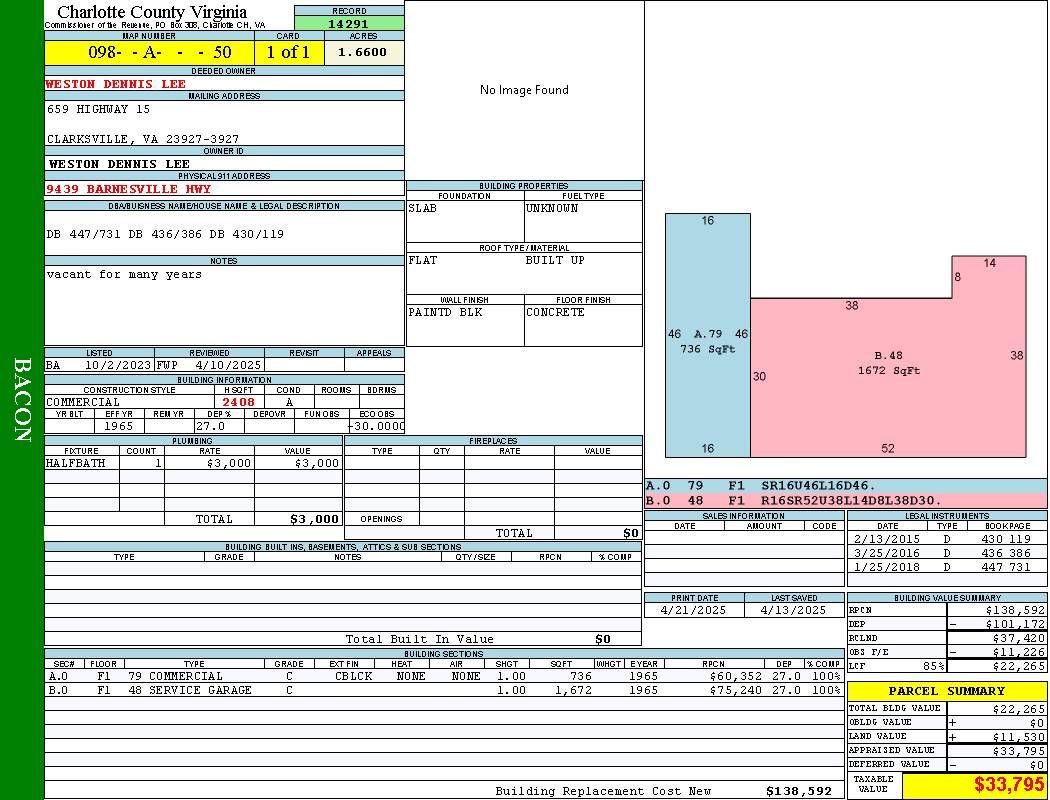Click the acres value 1.6600
Viewport: 1050px width, 800px height.
click(x=363, y=52)
